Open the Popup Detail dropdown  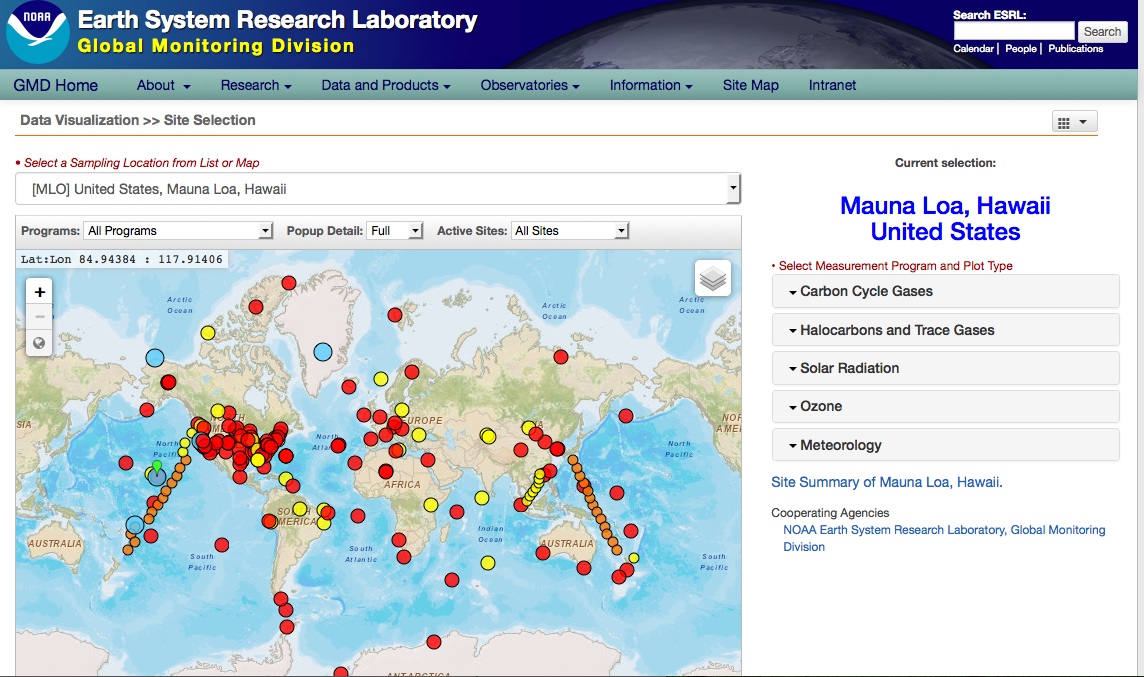[395, 230]
